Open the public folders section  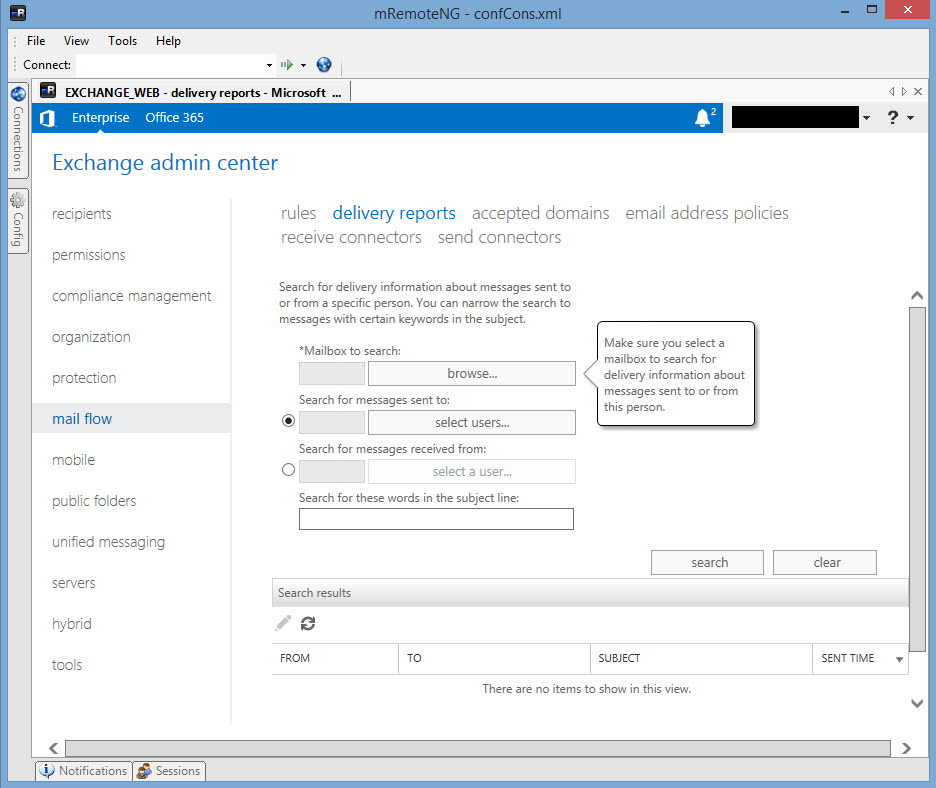click(94, 501)
